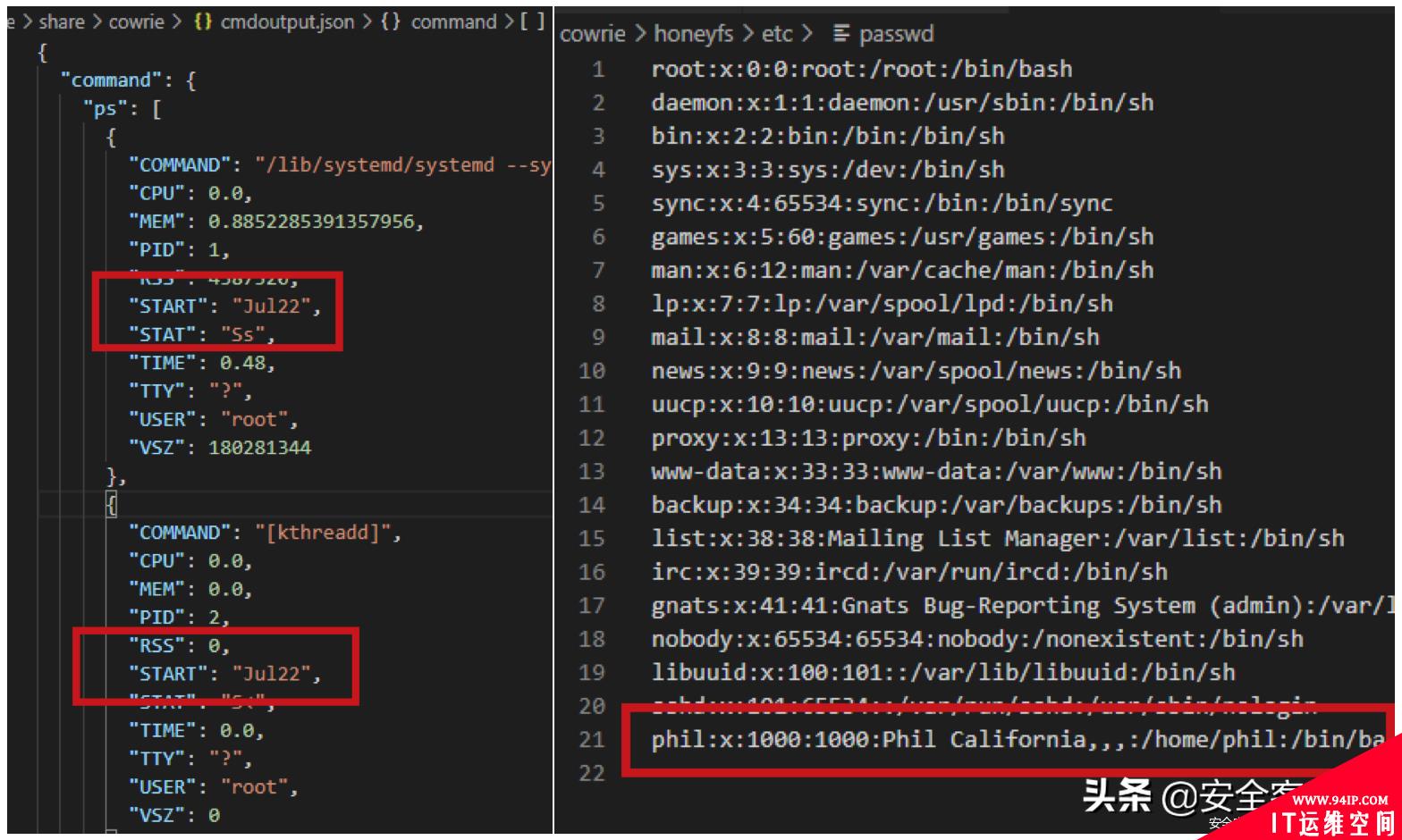Image resolution: width=1402 pixels, height=840 pixels.
Task: Click the VSZ value 180281344
Action: tap(259, 448)
